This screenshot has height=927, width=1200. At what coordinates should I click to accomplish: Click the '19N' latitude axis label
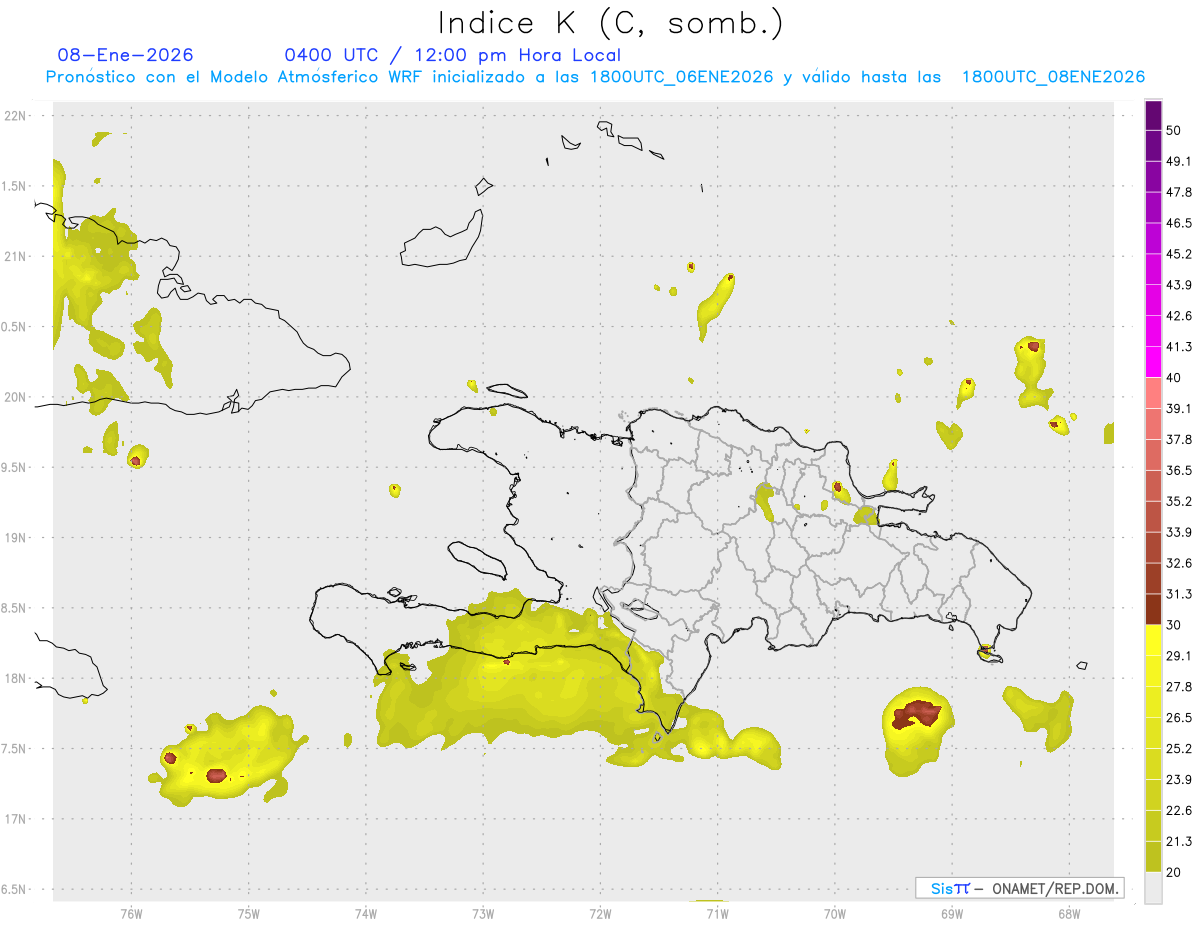pyautogui.click(x=15, y=538)
